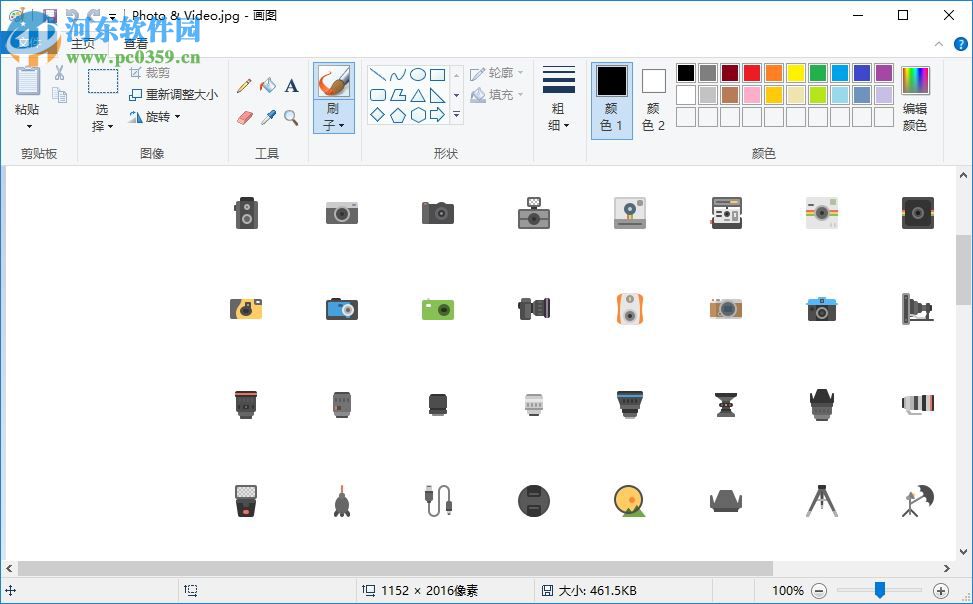
Task: Select the rectangular 选择 tool
Action: pyautogui.click(x=103, y=82)
